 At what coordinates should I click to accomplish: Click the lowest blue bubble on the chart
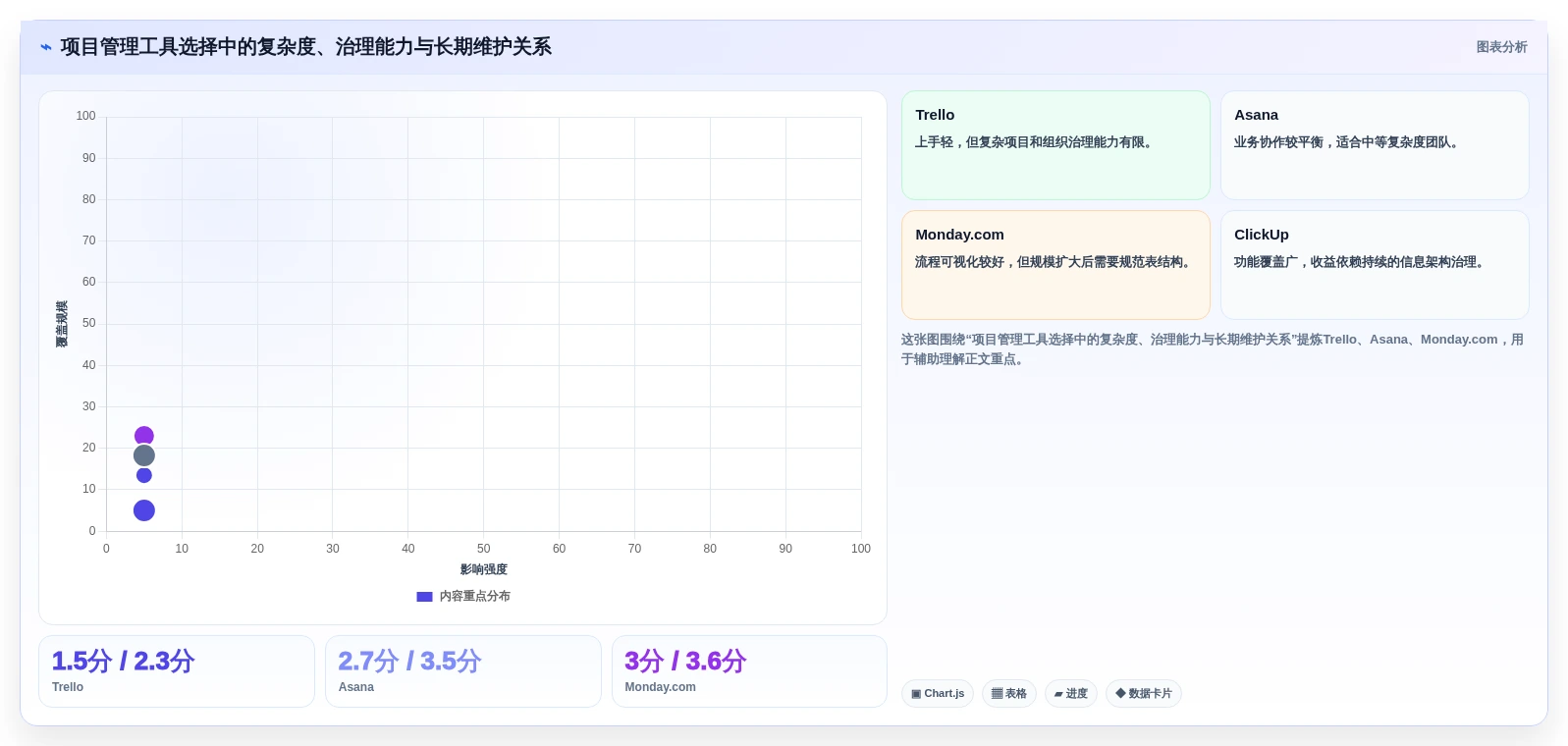144,510
